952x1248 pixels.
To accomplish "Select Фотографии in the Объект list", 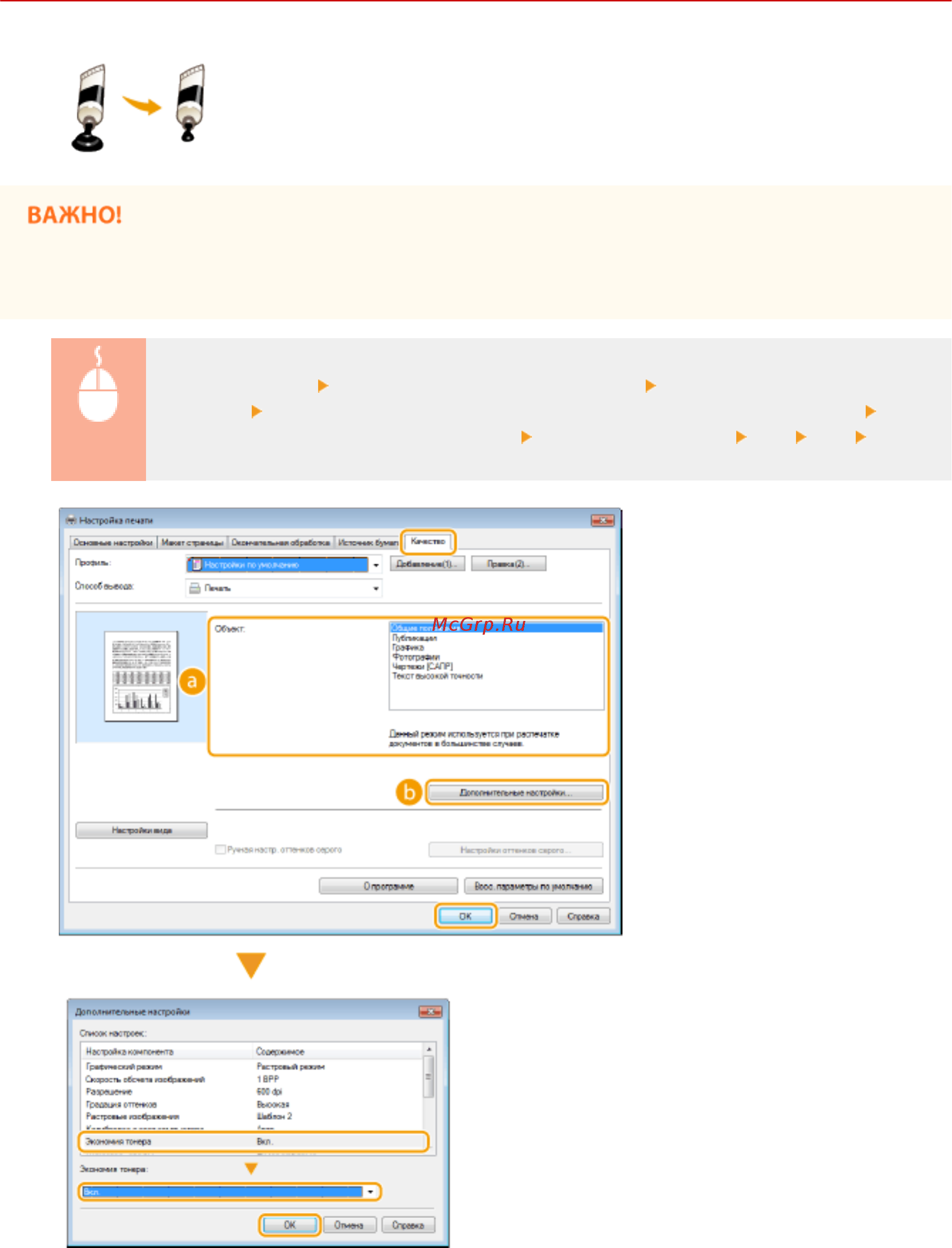I will click(x=415, y=656).
